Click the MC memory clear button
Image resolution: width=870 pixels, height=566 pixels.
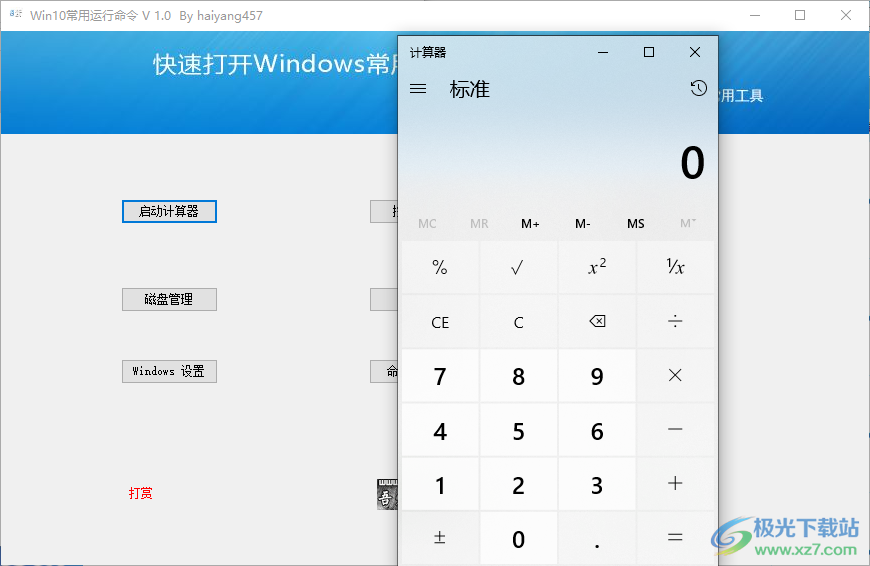(x=427, y=224)
